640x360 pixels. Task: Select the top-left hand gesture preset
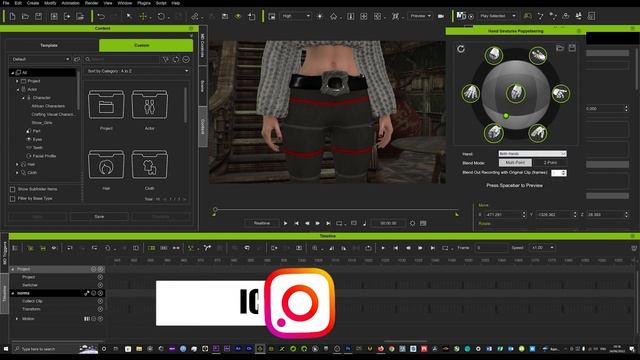493,55
